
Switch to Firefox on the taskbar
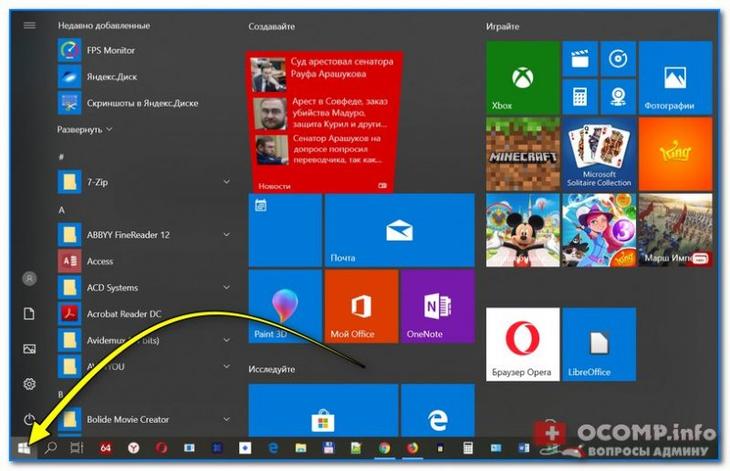tap(412, 448)
